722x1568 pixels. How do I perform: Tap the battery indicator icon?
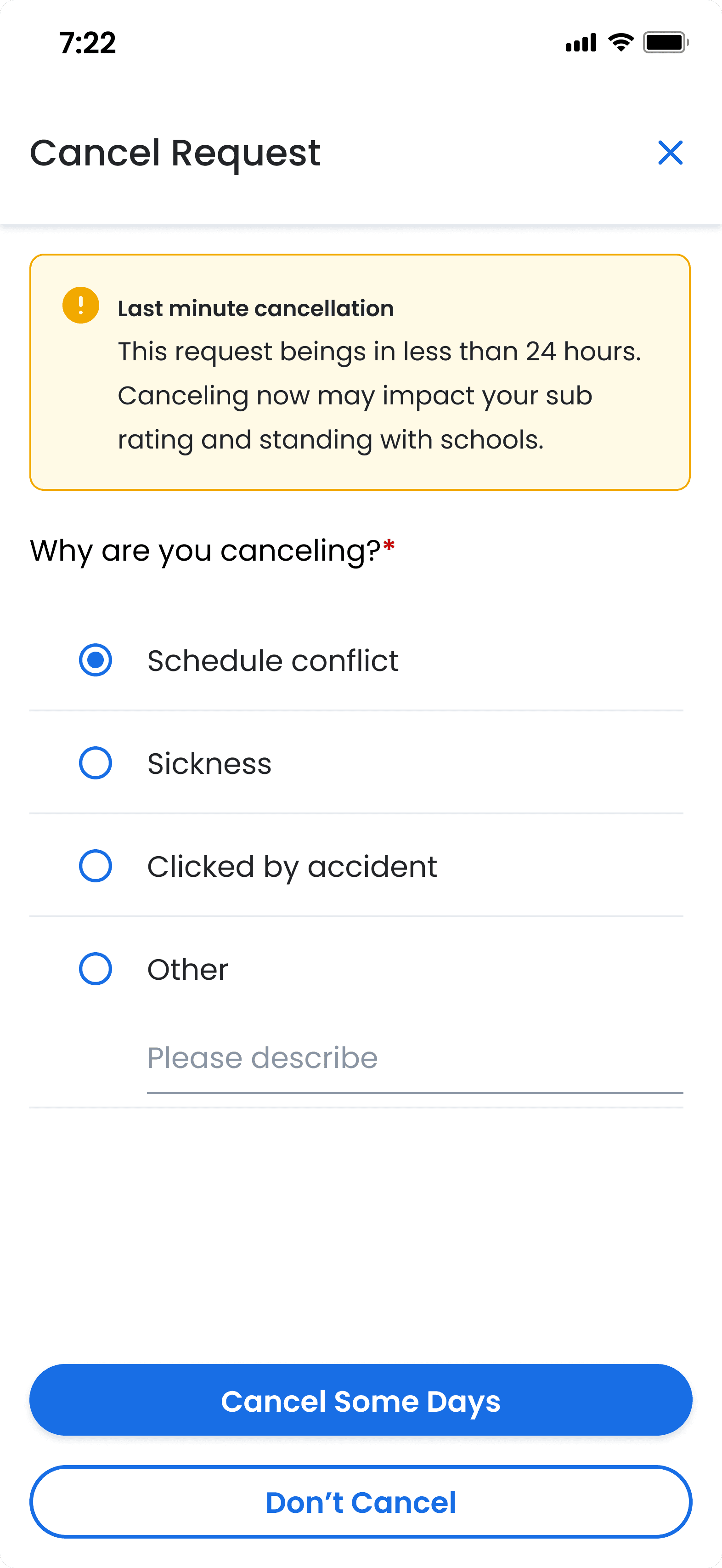coord(666,43)
